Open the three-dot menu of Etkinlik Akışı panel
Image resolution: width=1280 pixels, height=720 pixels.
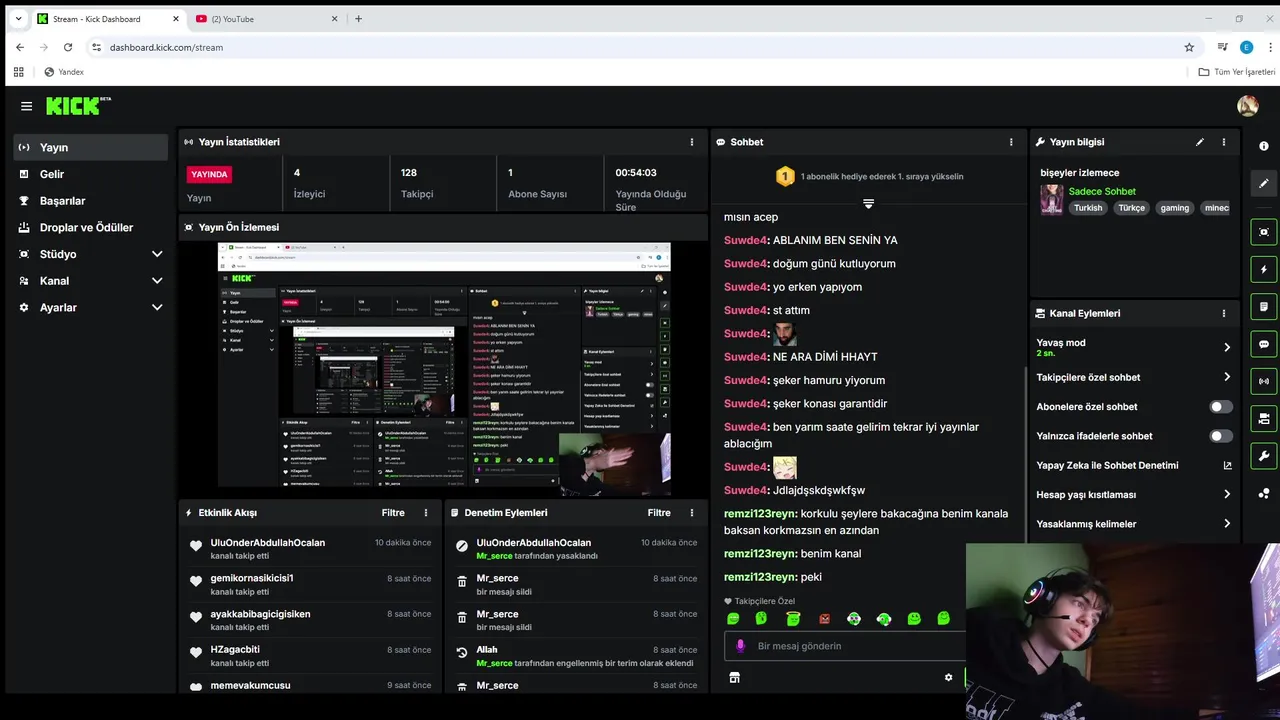(x=426, y=513)
